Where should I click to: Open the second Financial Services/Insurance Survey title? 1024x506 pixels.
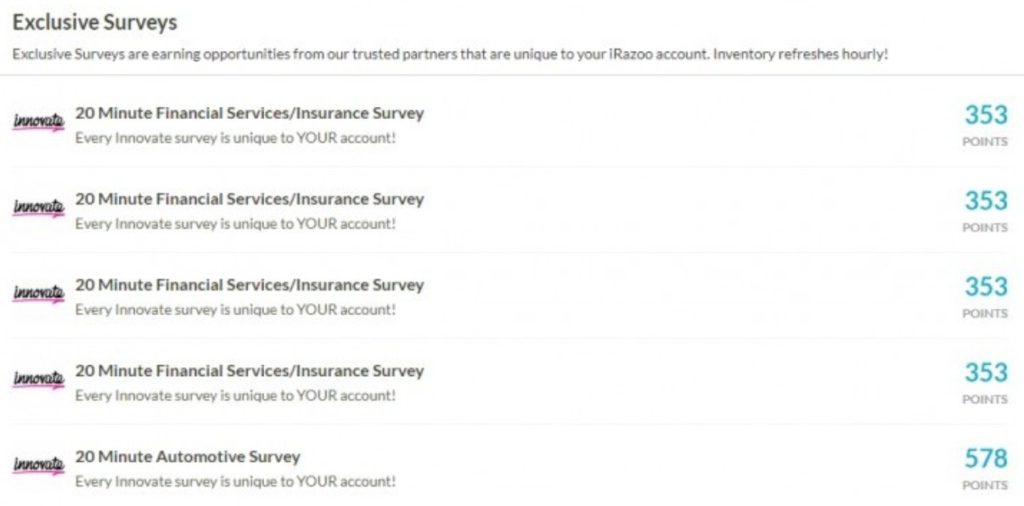click(249, 199)
